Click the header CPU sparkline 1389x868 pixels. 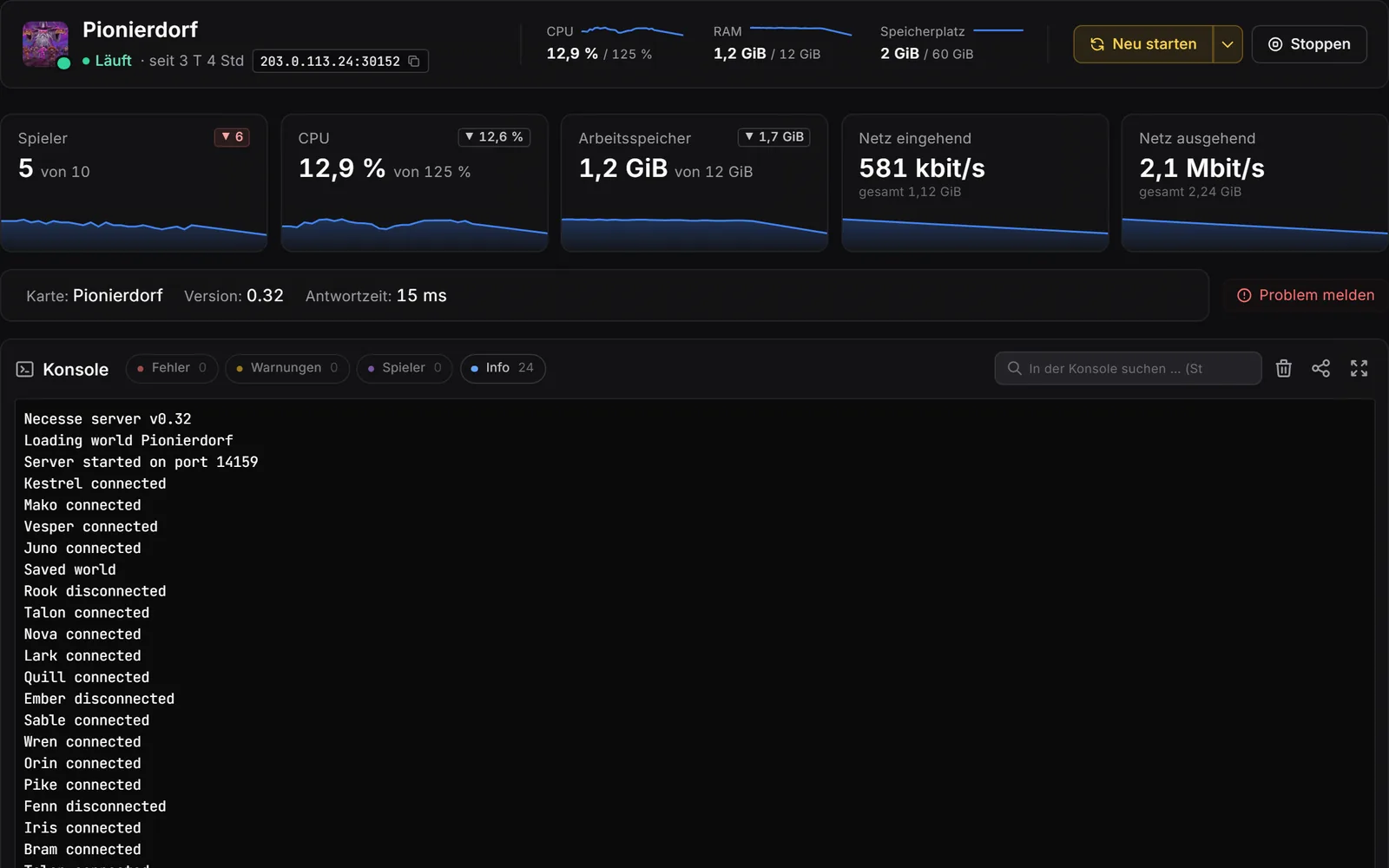[633, 31]
